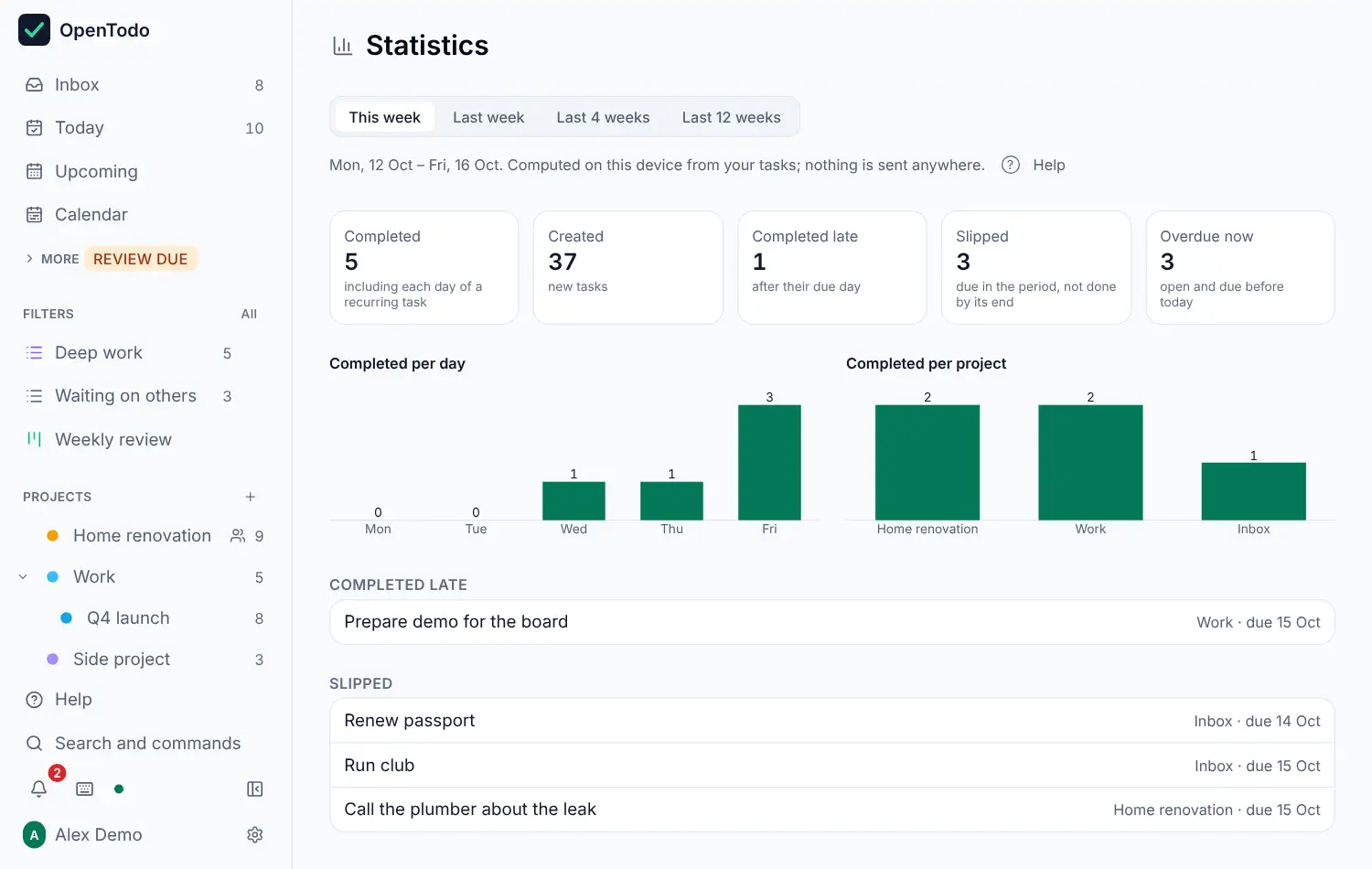The image size is (1372, 869).
Task: Switch to This week tab
Action: [384, 117]
